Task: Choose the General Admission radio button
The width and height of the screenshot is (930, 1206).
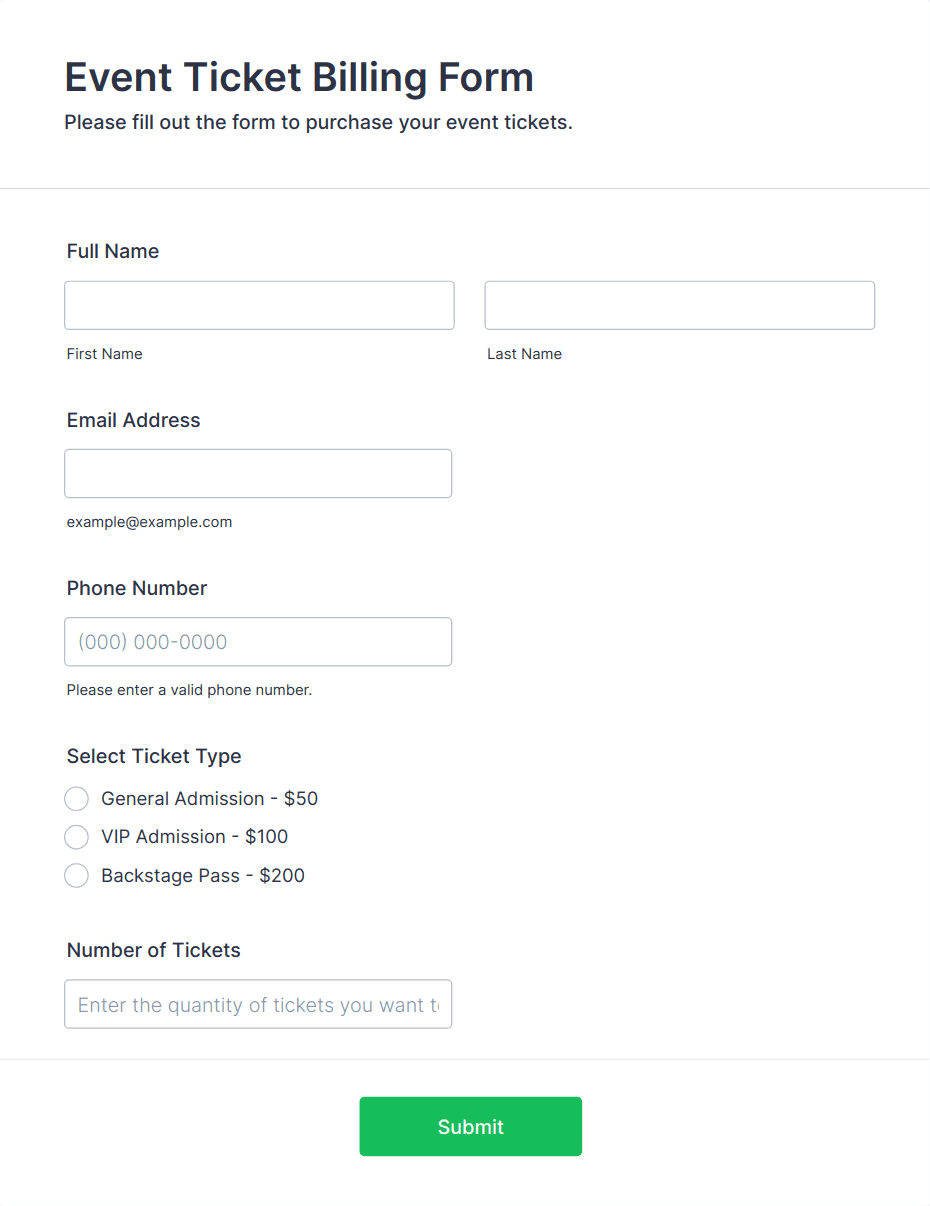Action: [x=77, y=799]
